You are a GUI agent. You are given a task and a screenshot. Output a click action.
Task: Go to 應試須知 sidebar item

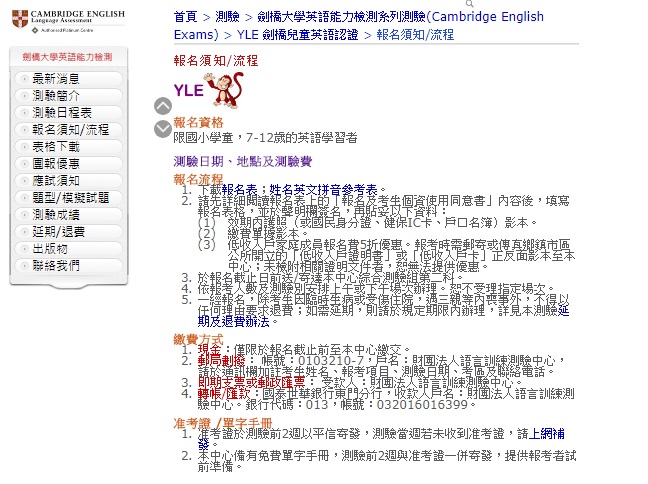coord(69,181)
